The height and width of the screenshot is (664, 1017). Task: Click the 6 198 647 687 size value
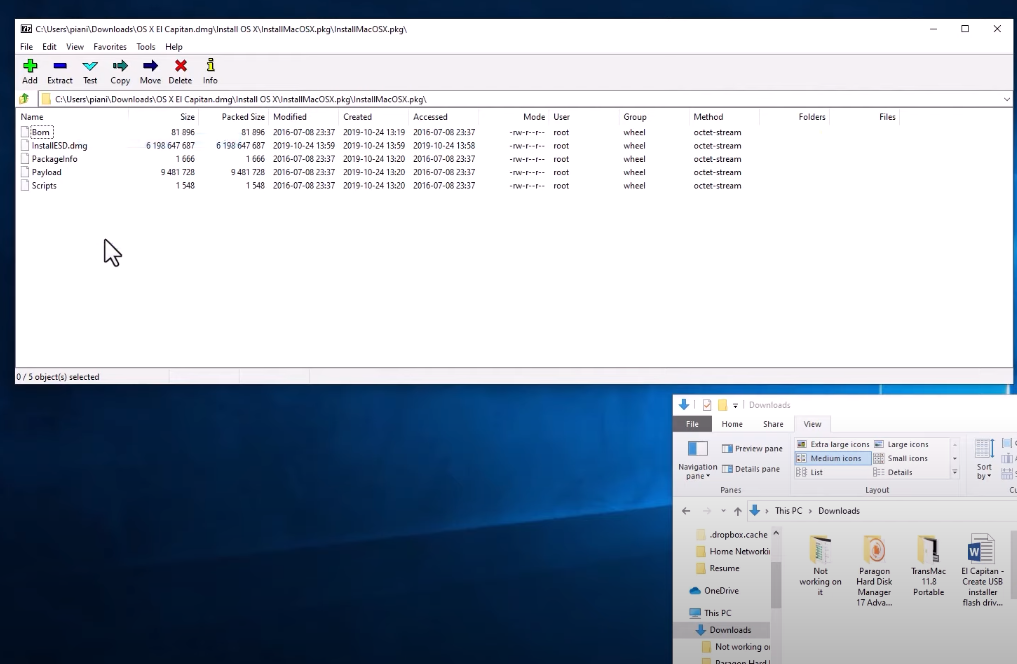170,145
